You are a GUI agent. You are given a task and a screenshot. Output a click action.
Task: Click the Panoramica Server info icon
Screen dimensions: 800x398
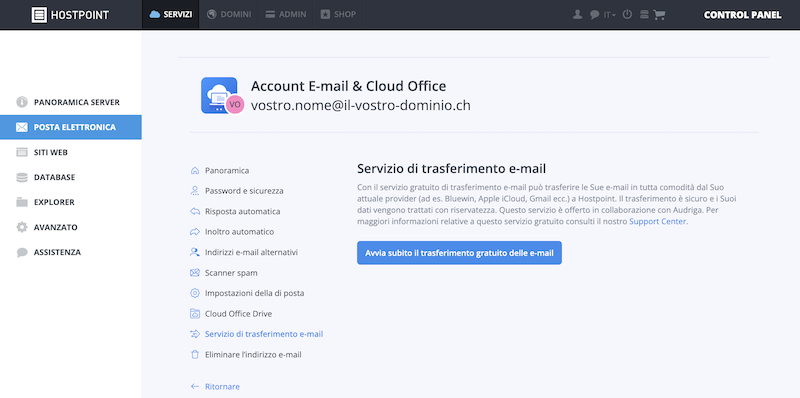tap(22, 102)
